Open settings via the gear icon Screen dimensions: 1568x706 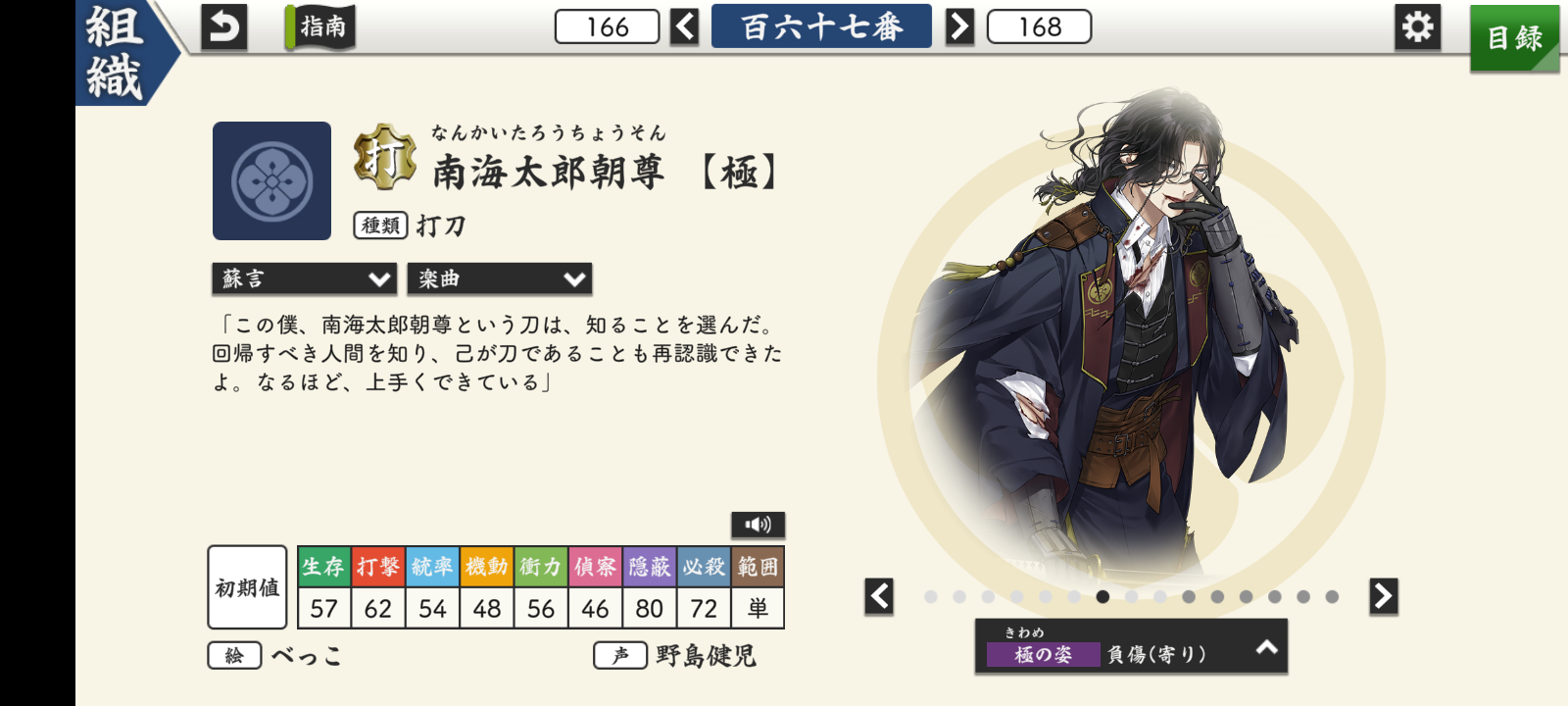[1417, 27]
